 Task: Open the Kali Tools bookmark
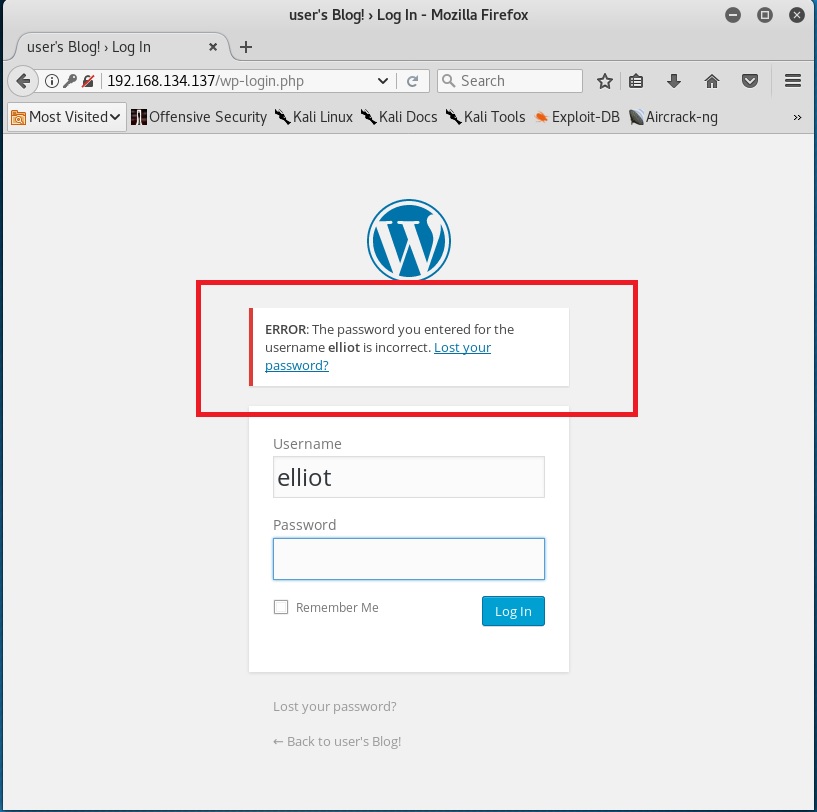[x=486, y=117]
